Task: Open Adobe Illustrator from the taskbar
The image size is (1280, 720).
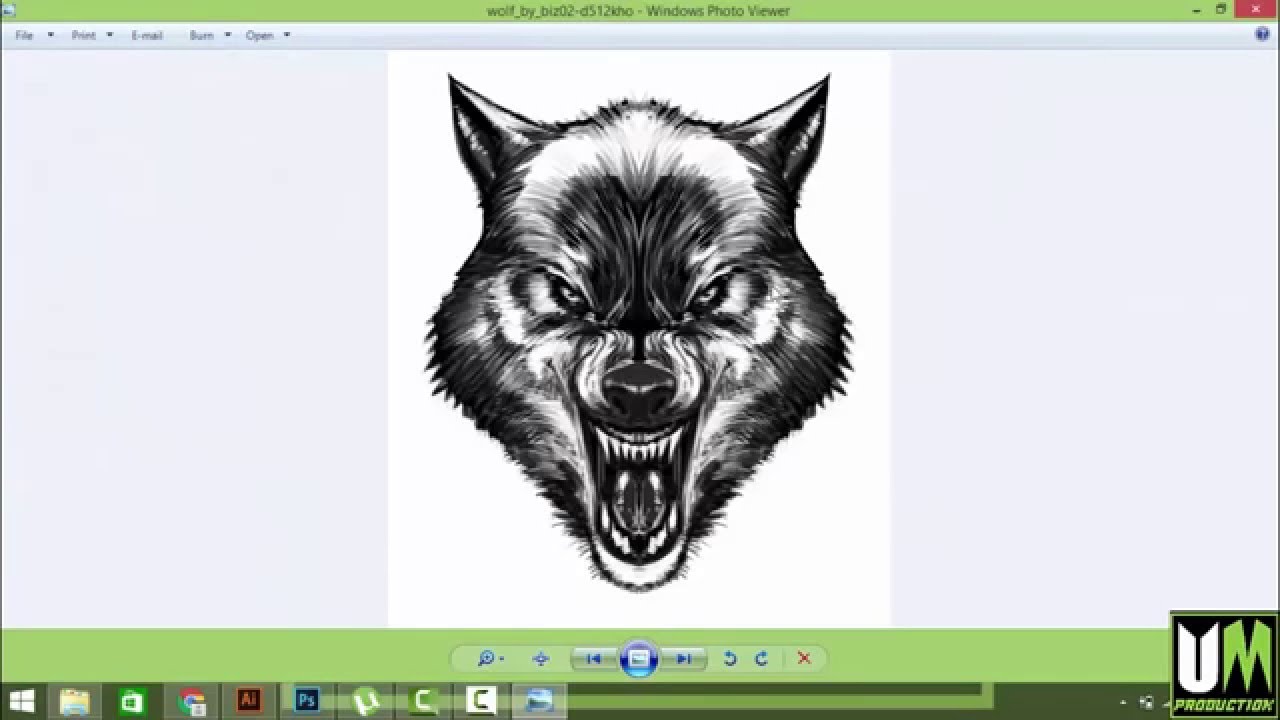Action: pos(248,701)
